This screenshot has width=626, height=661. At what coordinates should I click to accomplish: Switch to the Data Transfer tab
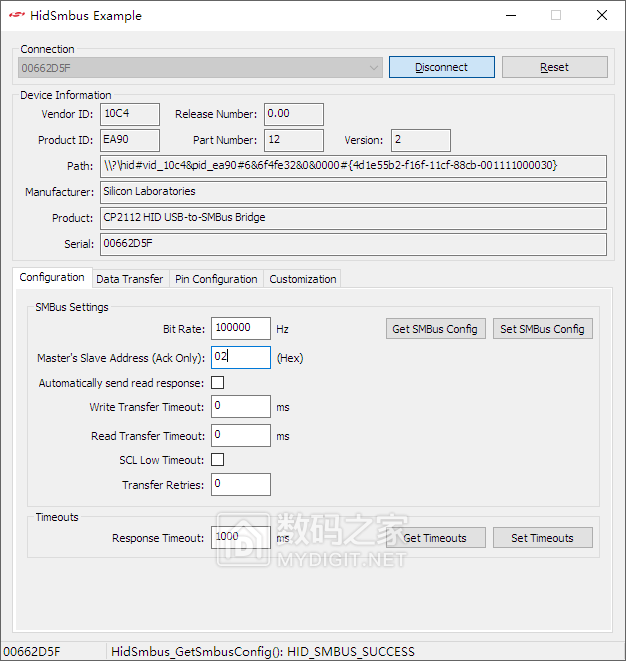pyautogui.click(x=129, y=279)
